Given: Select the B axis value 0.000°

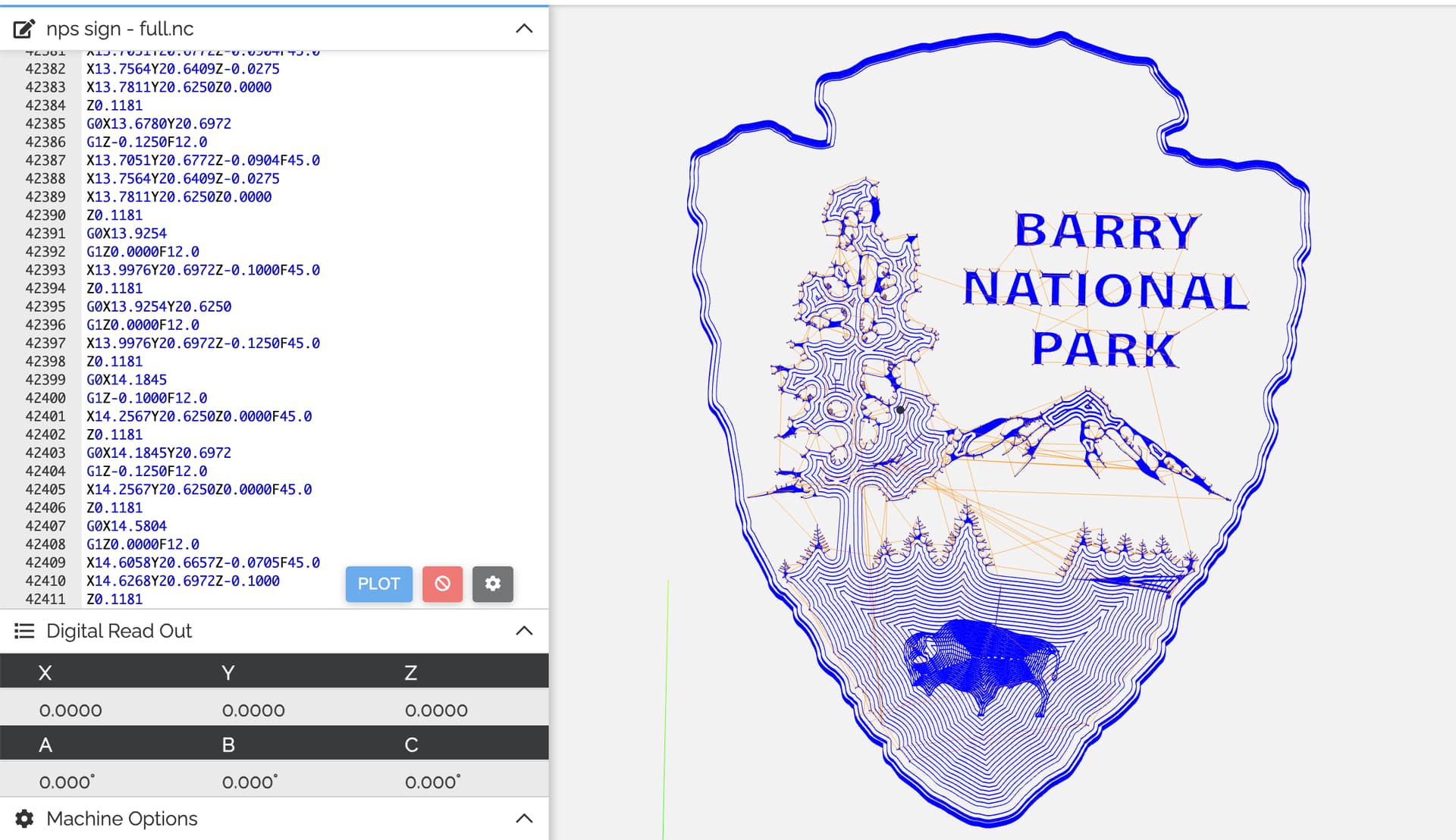Looking at the screenshot, I should pyautogui.click(x=250, y=782).
